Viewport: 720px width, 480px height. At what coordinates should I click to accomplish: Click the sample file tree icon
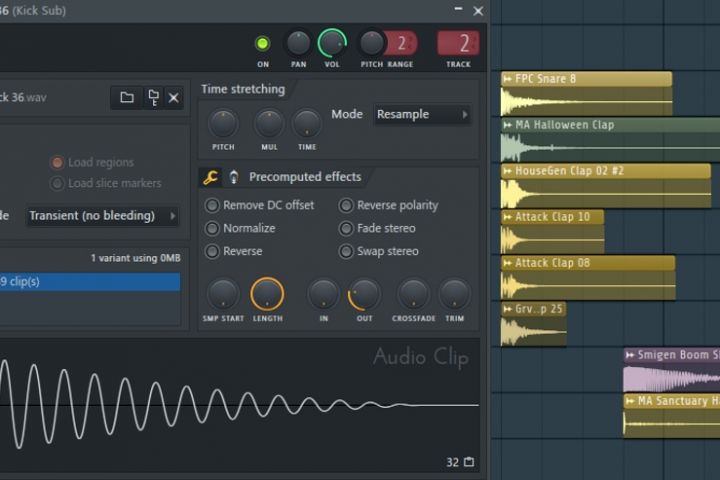click(153, 97)
